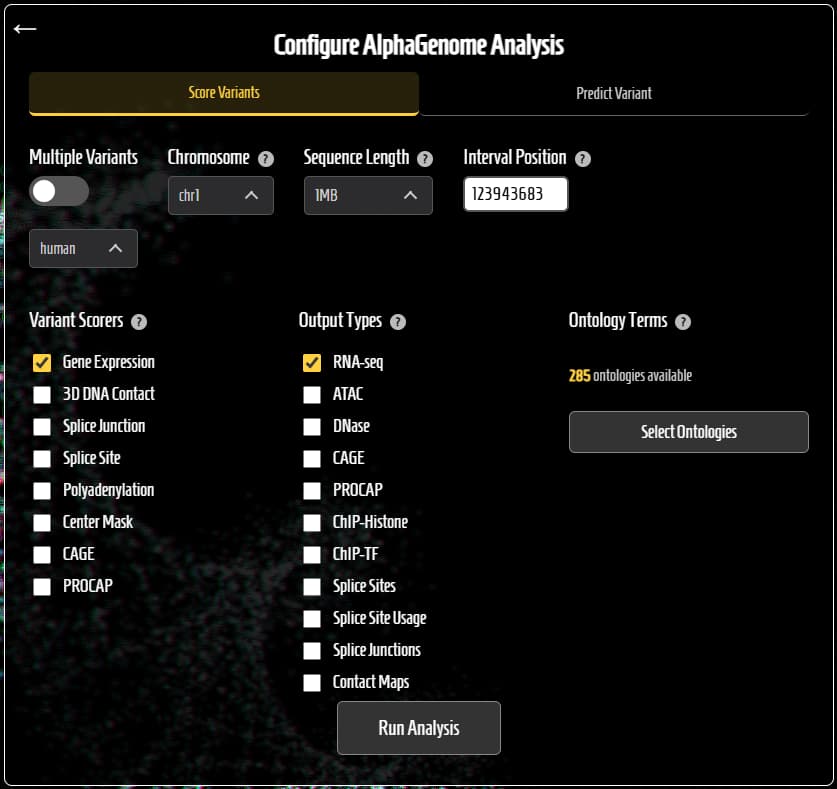The height and width of the screenshot is (789, 837).
Task: Enable the Polyadenylation scorer
Action: (x=42, y=491)
